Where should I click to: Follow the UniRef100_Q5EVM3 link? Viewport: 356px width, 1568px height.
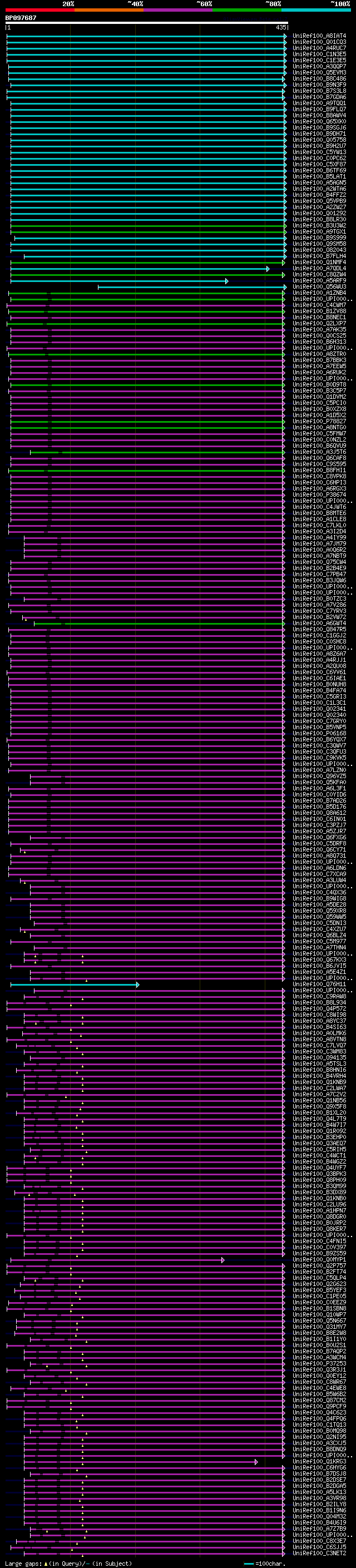point(319,72)
